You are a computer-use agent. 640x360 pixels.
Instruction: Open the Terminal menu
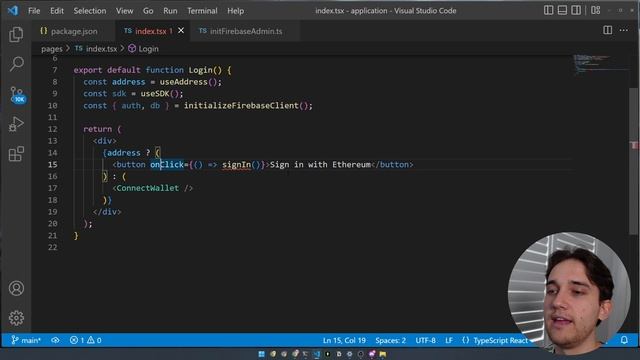202,11
